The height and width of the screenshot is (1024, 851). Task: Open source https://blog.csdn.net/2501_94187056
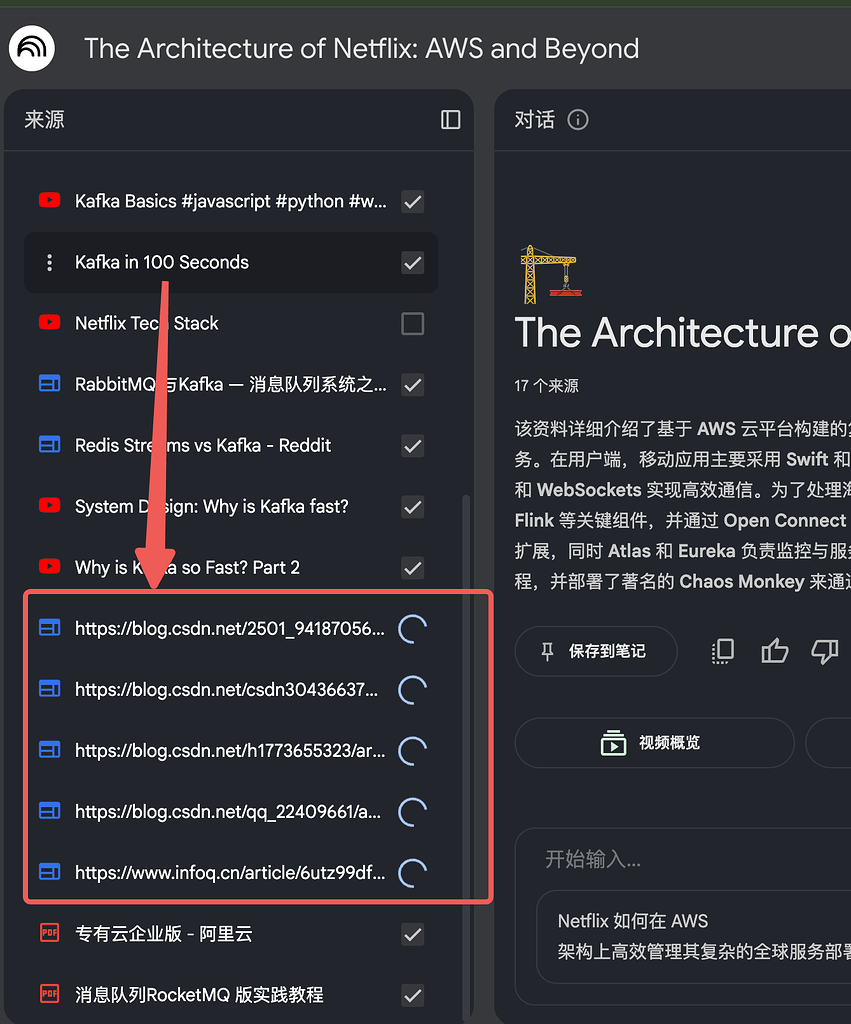[230, 628]
